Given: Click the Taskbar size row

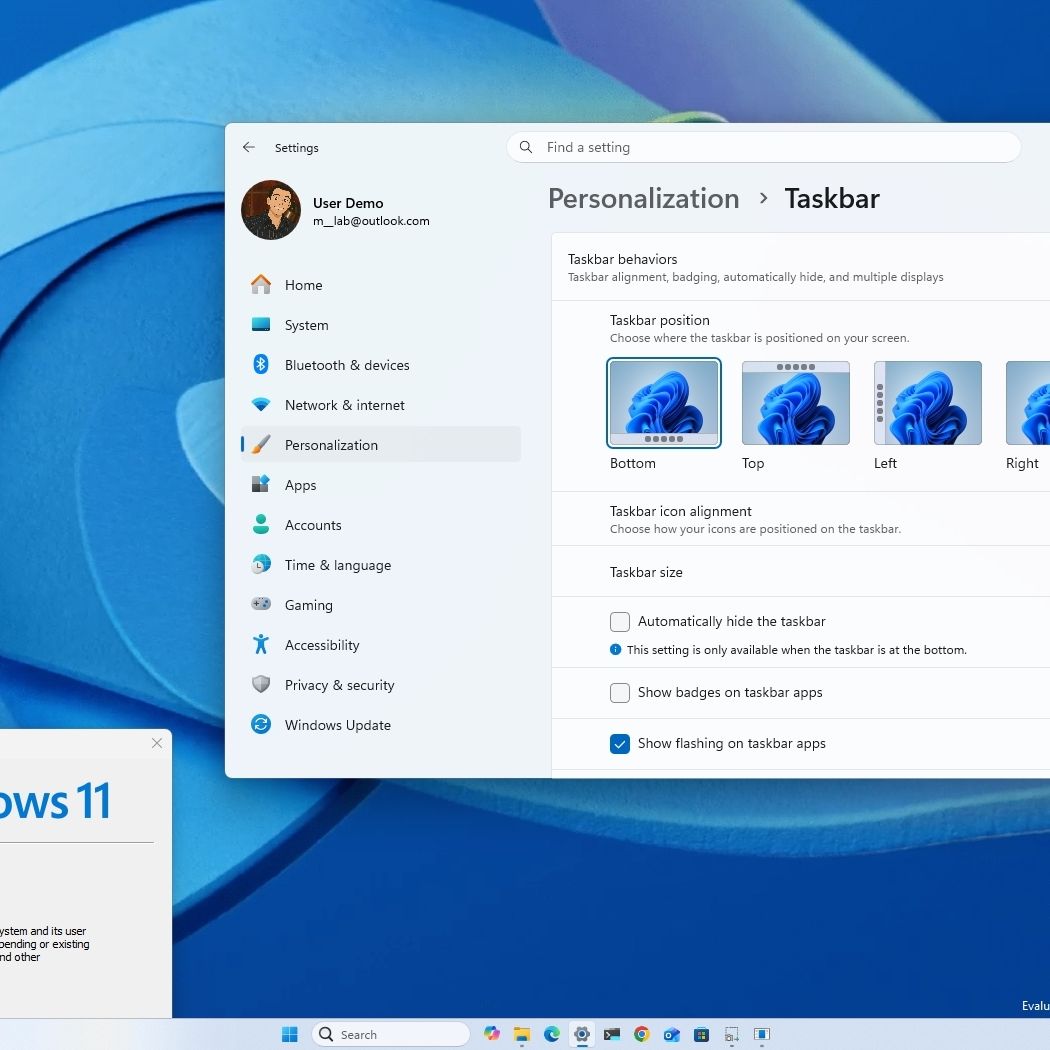Looking at the screenshot, I should tap(800, 572).
